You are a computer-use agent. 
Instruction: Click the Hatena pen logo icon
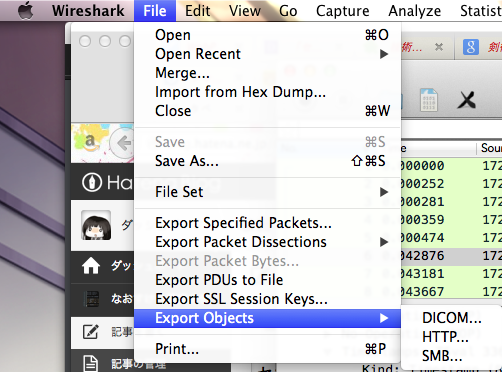pyautogui.click(x=92, y=182)
